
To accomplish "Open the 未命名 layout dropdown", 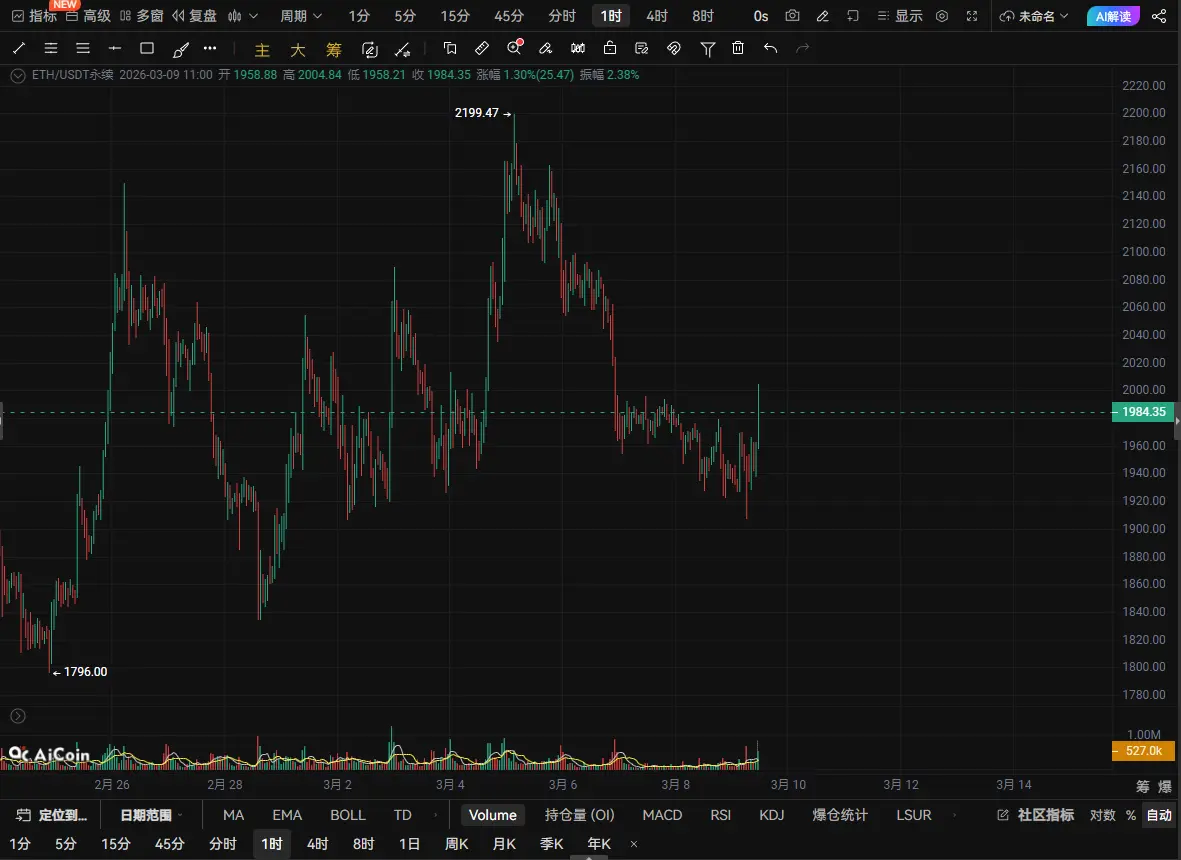I will click(1033, 16).
